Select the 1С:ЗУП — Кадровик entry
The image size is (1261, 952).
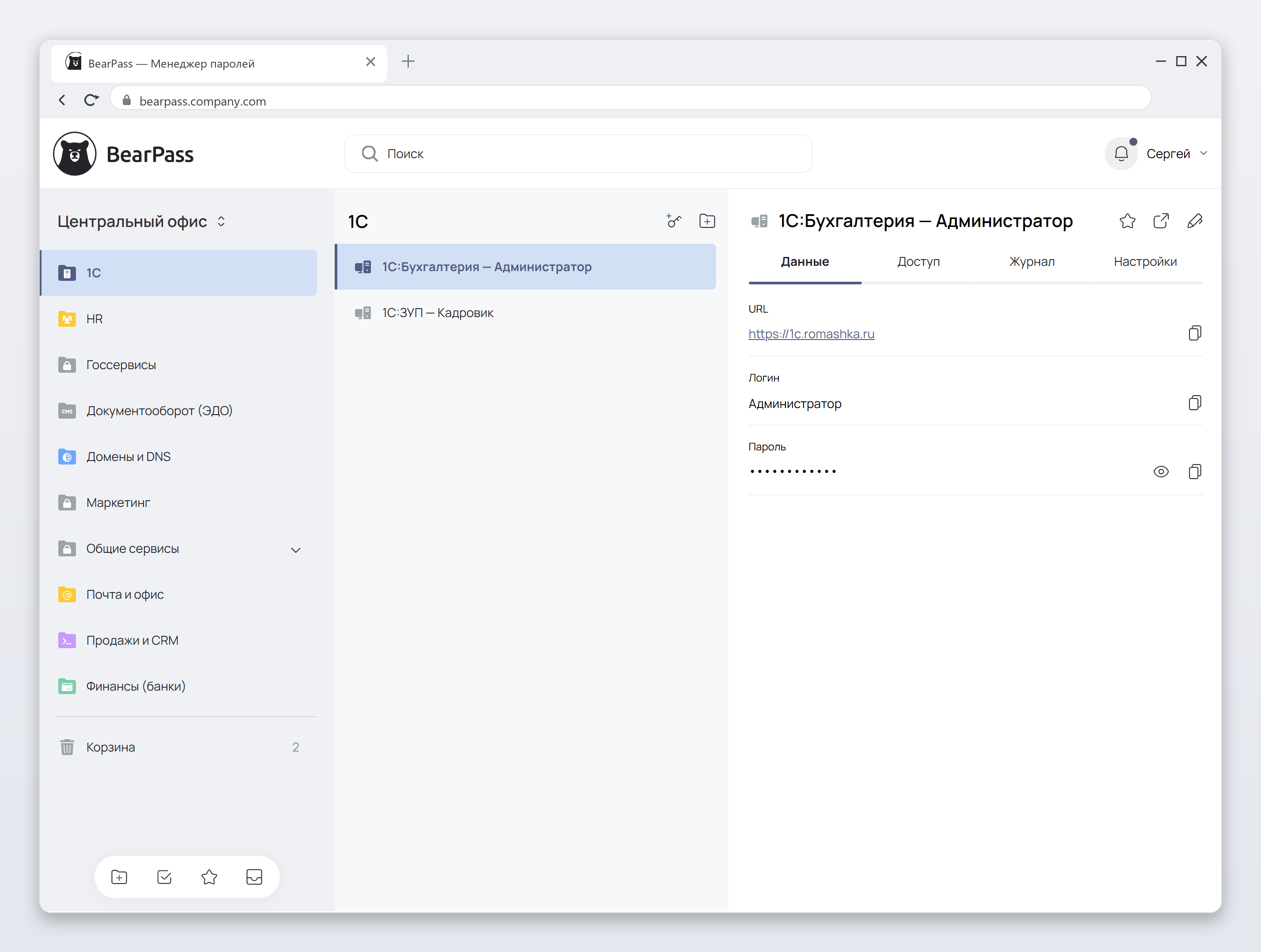pyautogui.click(x=525, y=313)
